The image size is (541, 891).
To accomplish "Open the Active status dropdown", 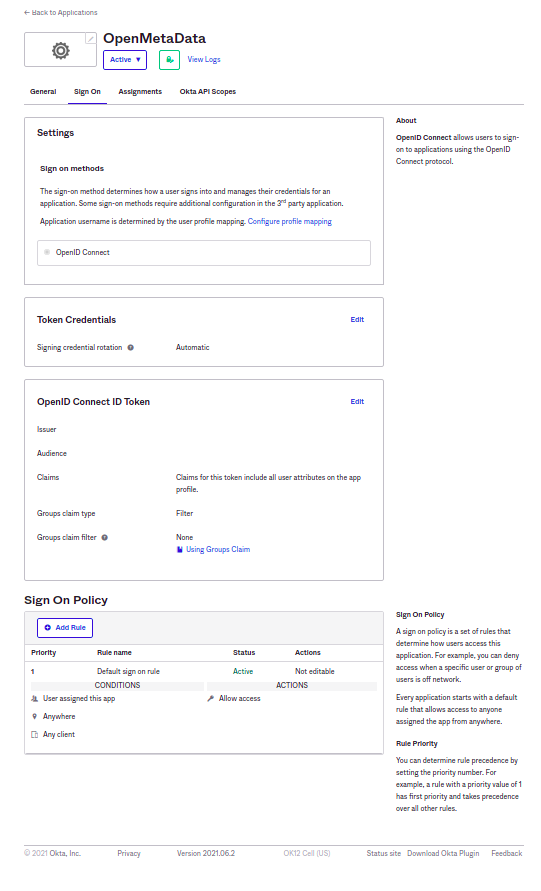I will pos(125,60).
